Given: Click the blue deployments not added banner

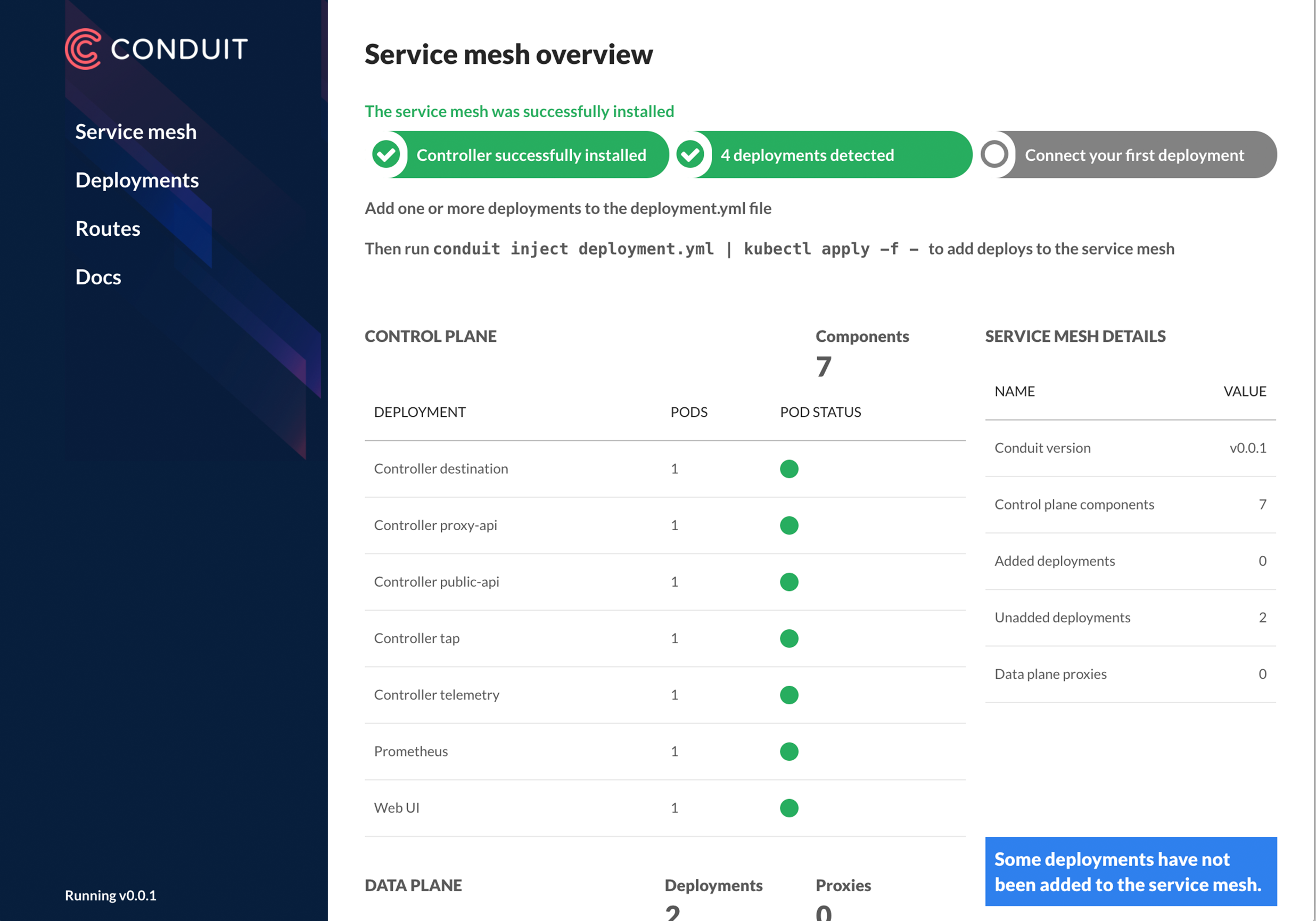Looking at the screenshot, I should [1130, 871].
